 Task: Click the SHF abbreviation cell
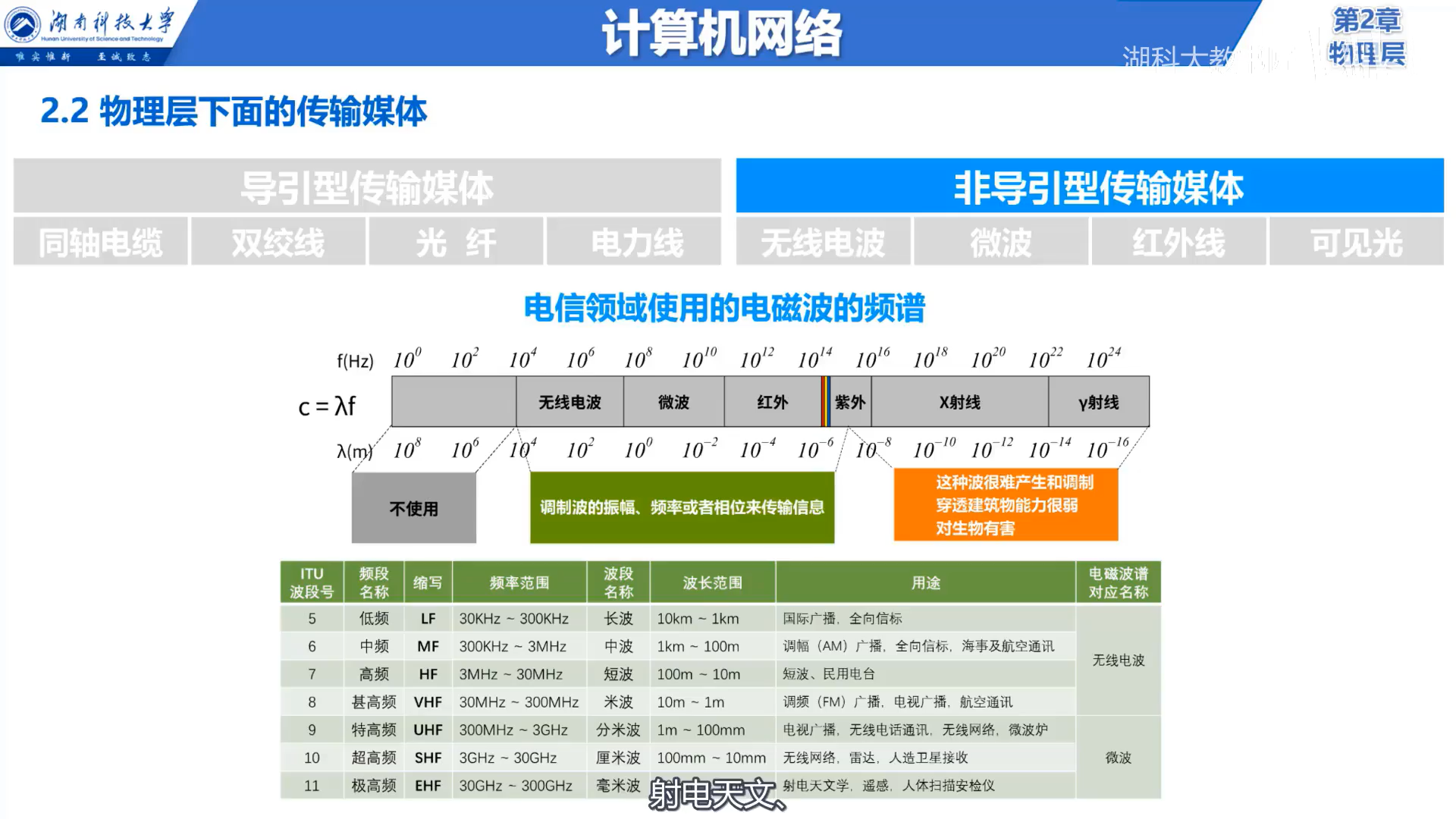428,758
